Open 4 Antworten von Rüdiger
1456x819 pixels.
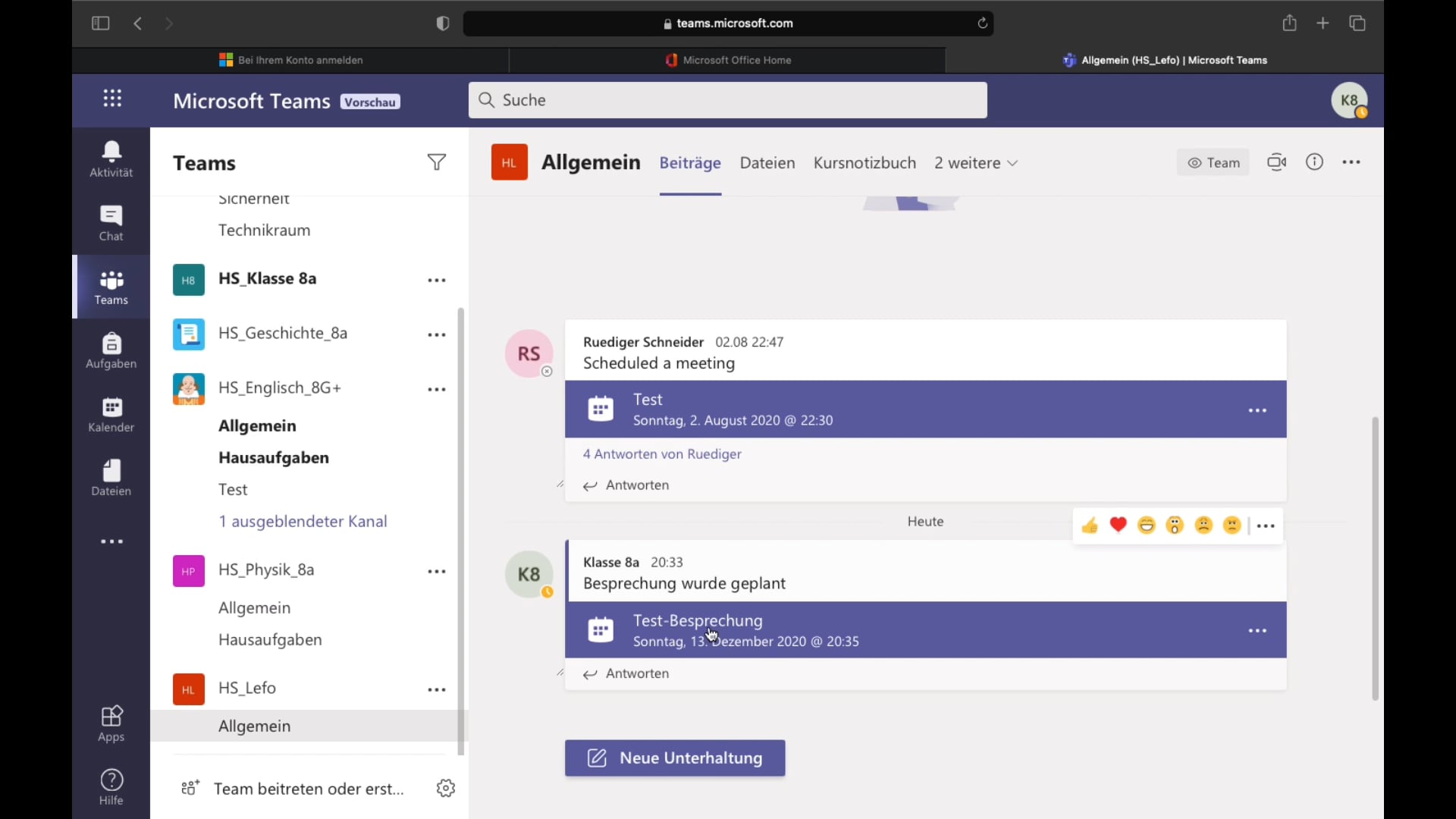coord(661,453)
